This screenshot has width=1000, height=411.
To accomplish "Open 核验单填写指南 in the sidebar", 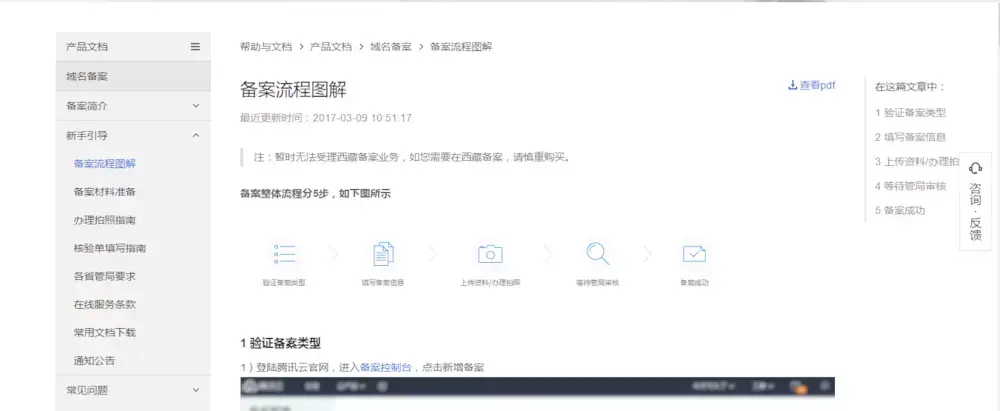I will point(110,248).
